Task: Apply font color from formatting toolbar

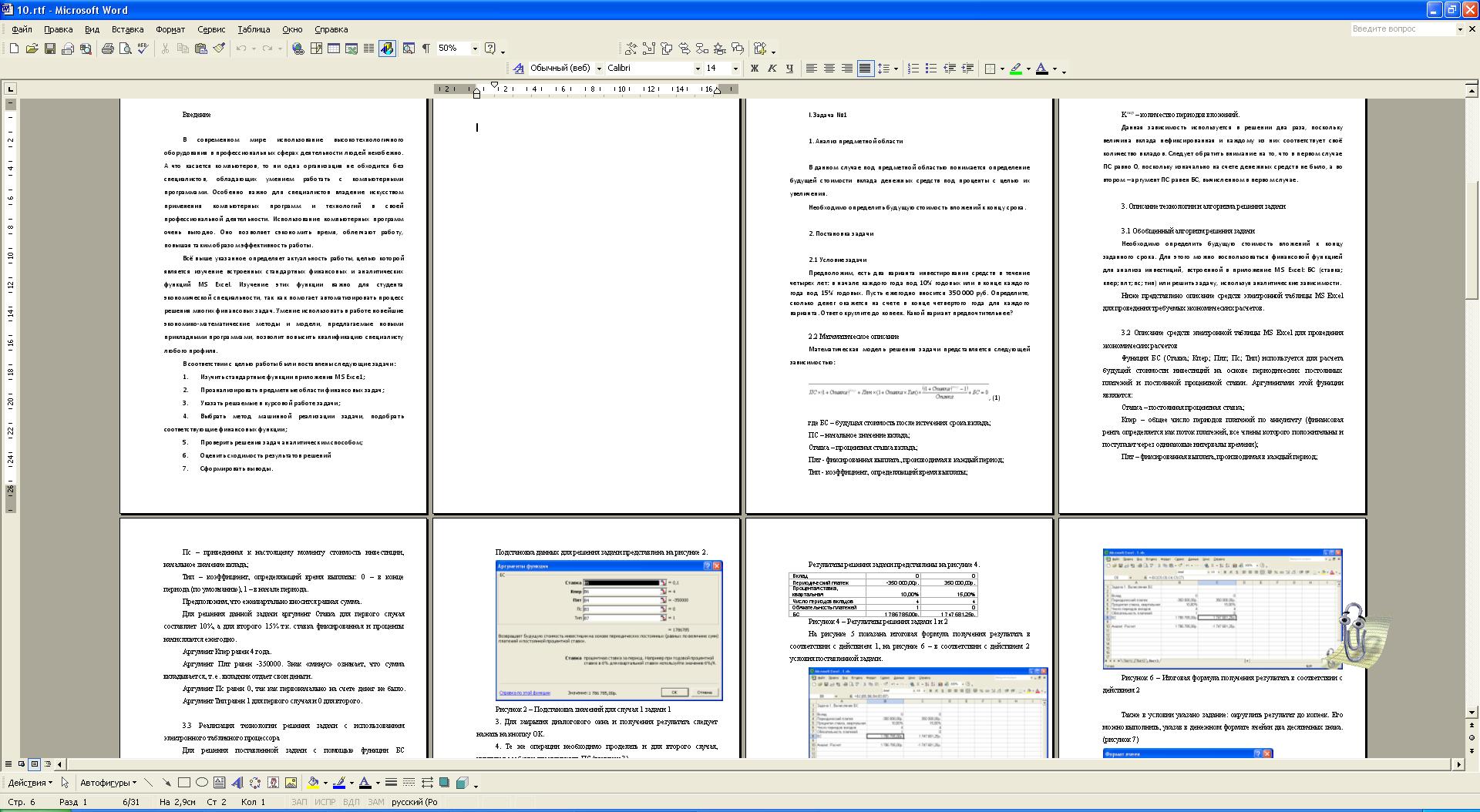Action: (x=1042, y=69)
